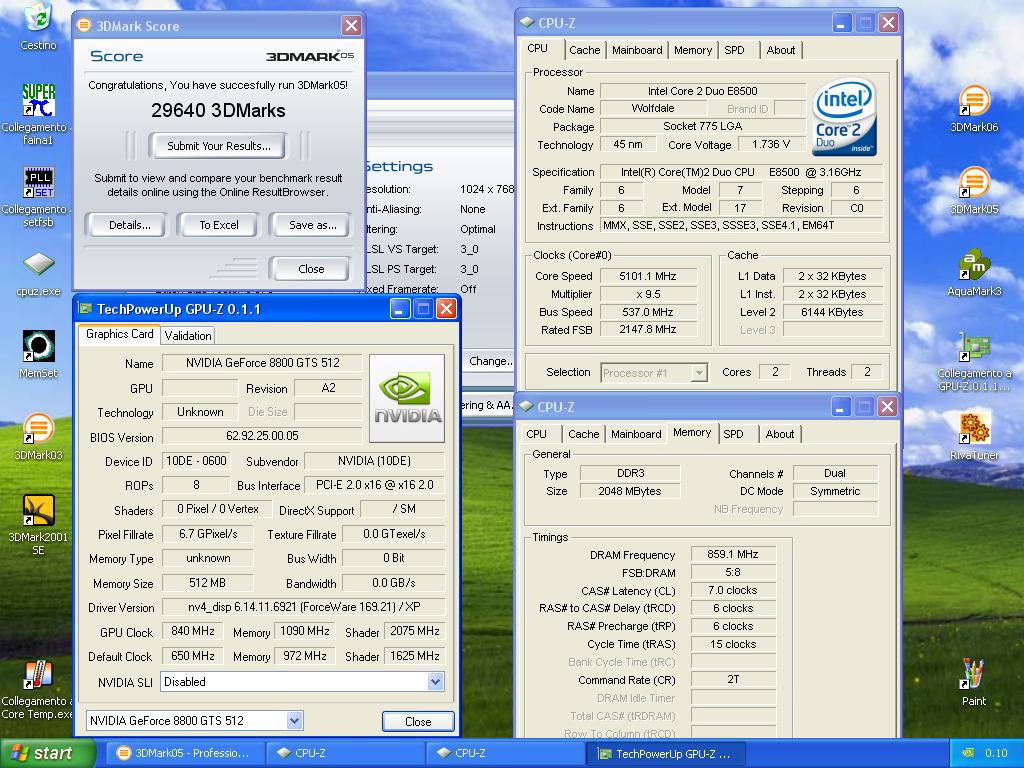Open the Memory tab in upper CPU-Z
The height and width of the screenshot is (768, 1024).
(x=693, y=50)
